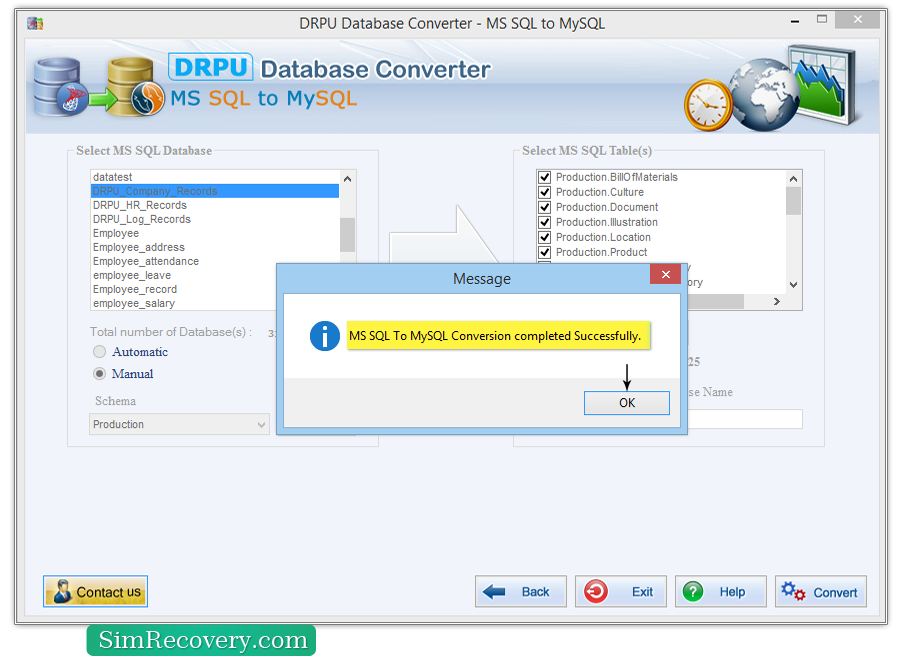Select datatest in the database list
This screenshot has width=900, height=658.
(x=215, y=177)
